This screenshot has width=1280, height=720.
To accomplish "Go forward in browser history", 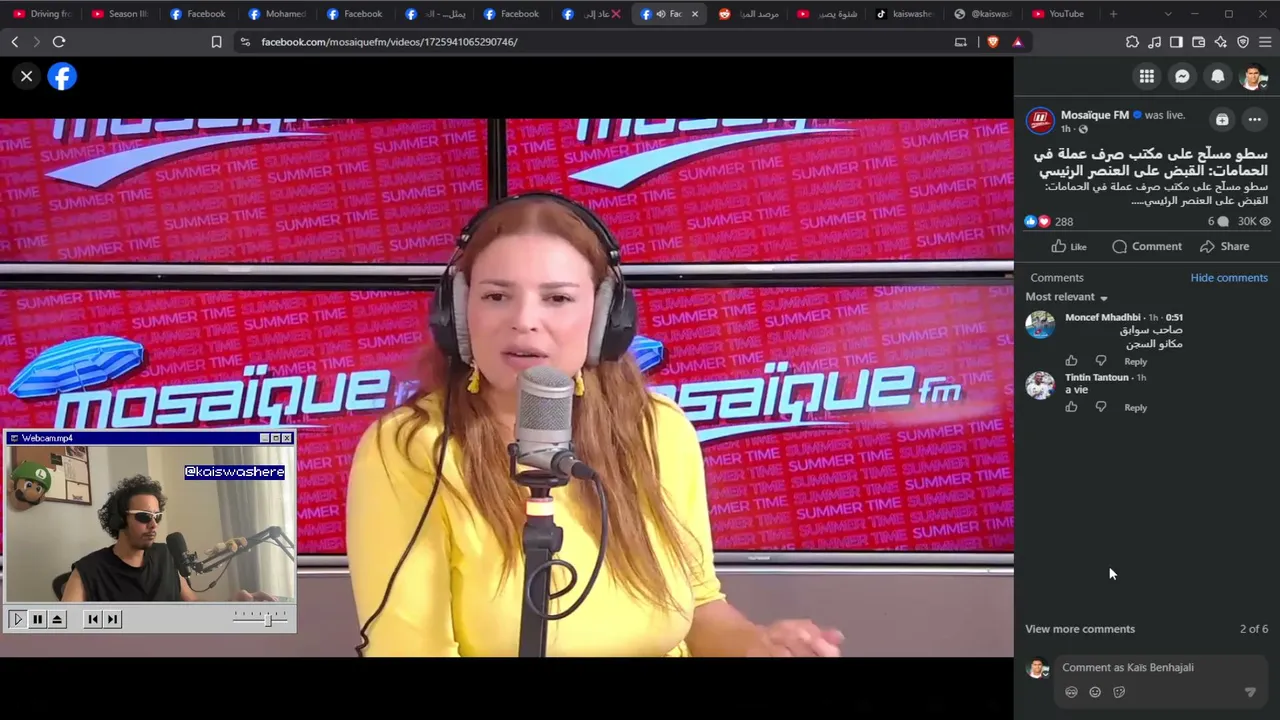I will pos(37,42).
